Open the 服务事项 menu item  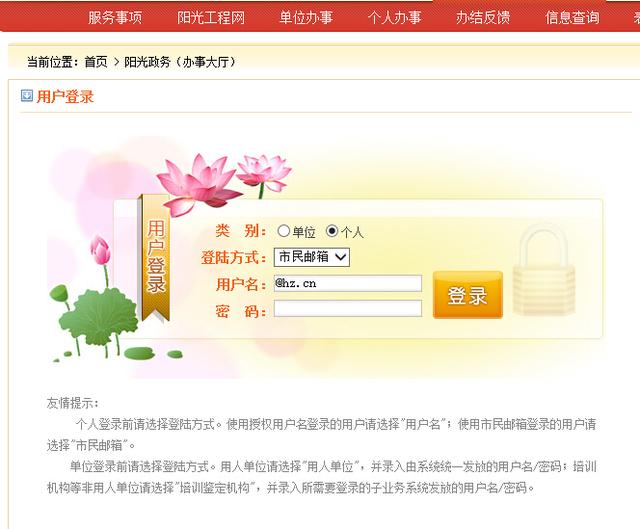115,18
